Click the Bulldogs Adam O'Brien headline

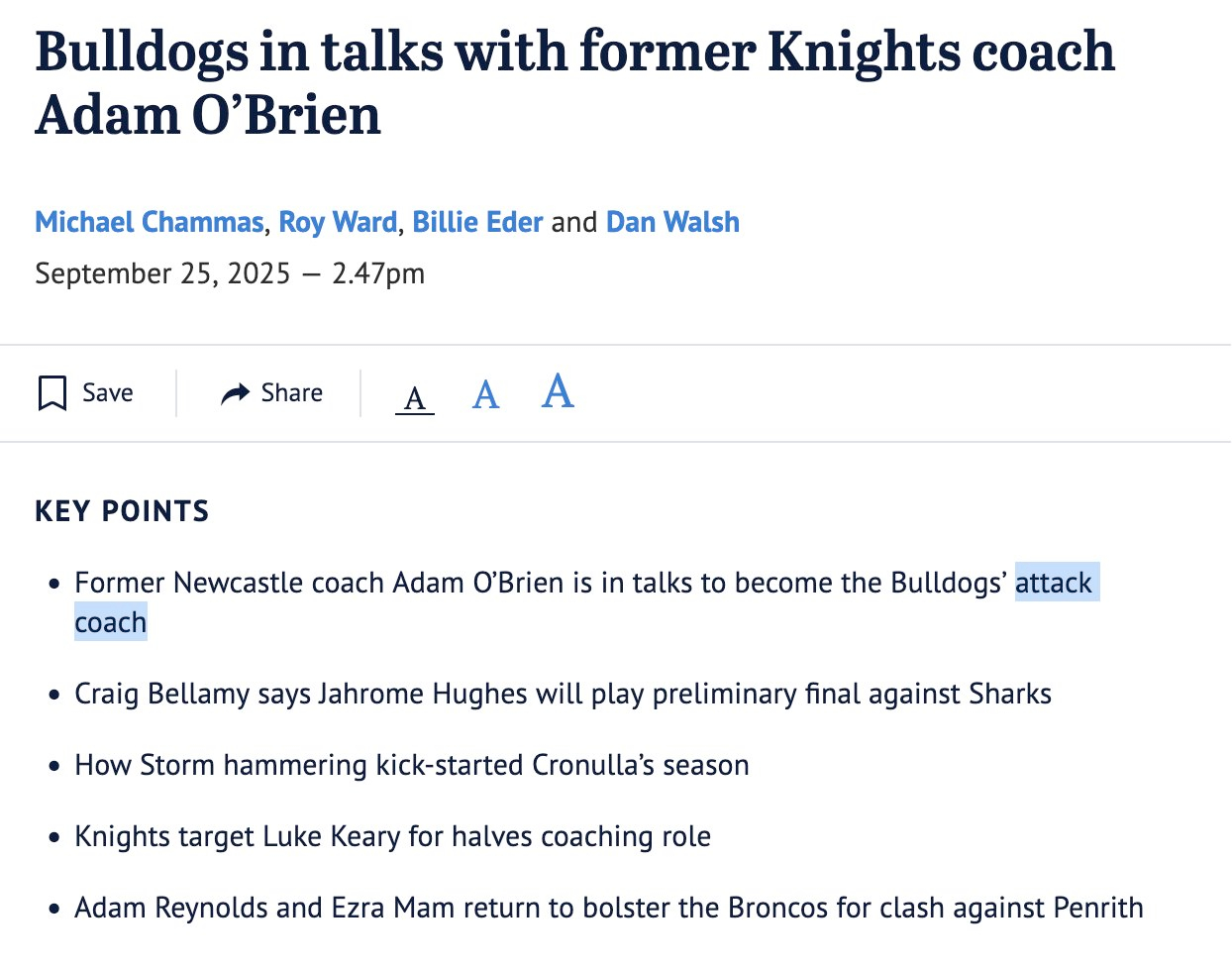574,82
